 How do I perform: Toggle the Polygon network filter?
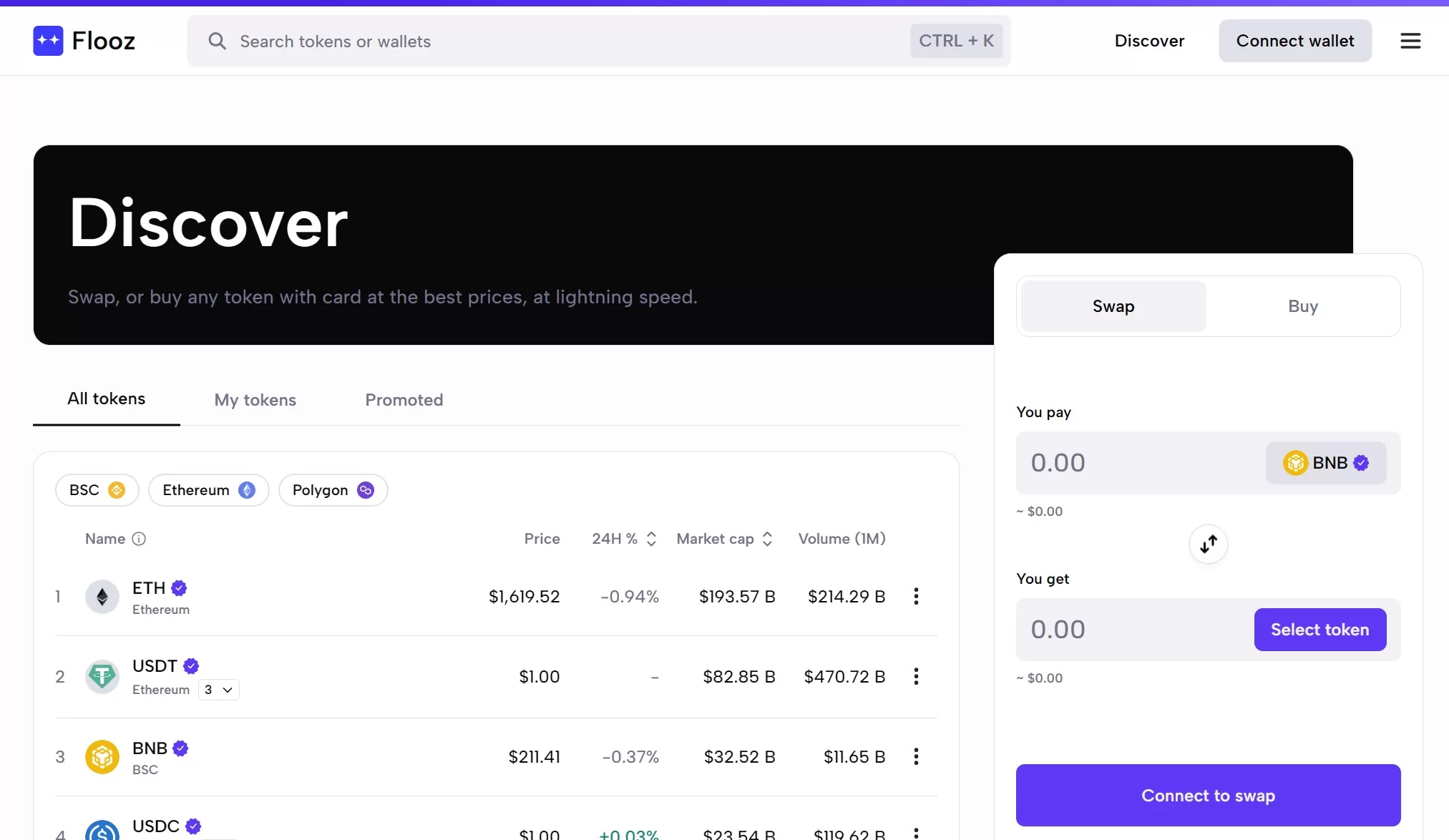point(333,490)
